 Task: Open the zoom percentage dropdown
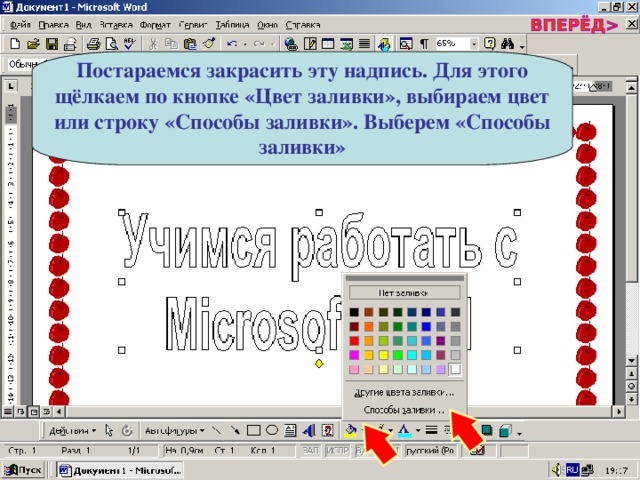[474, 43]
